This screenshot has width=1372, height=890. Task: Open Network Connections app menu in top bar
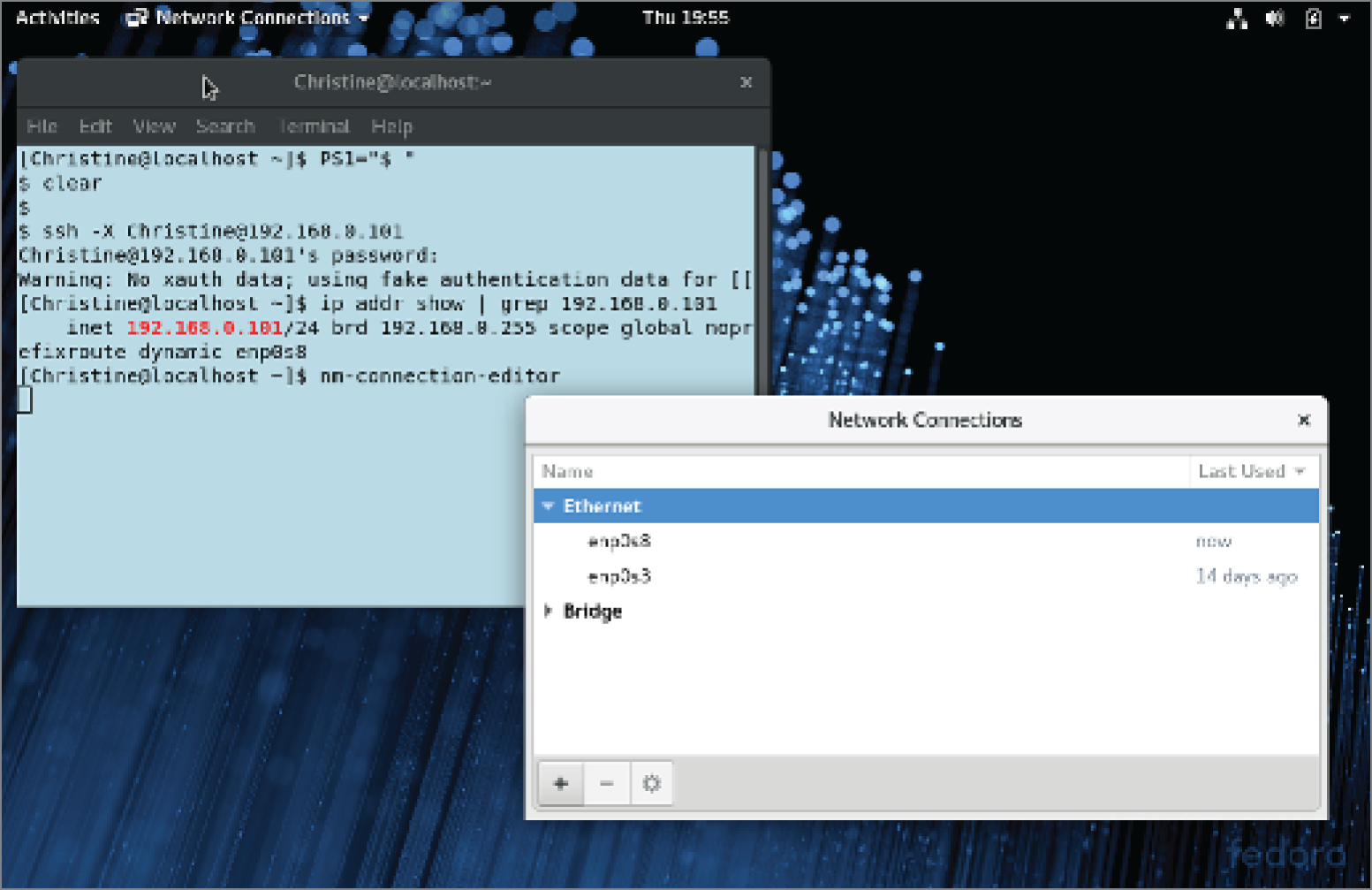[247, 18]
